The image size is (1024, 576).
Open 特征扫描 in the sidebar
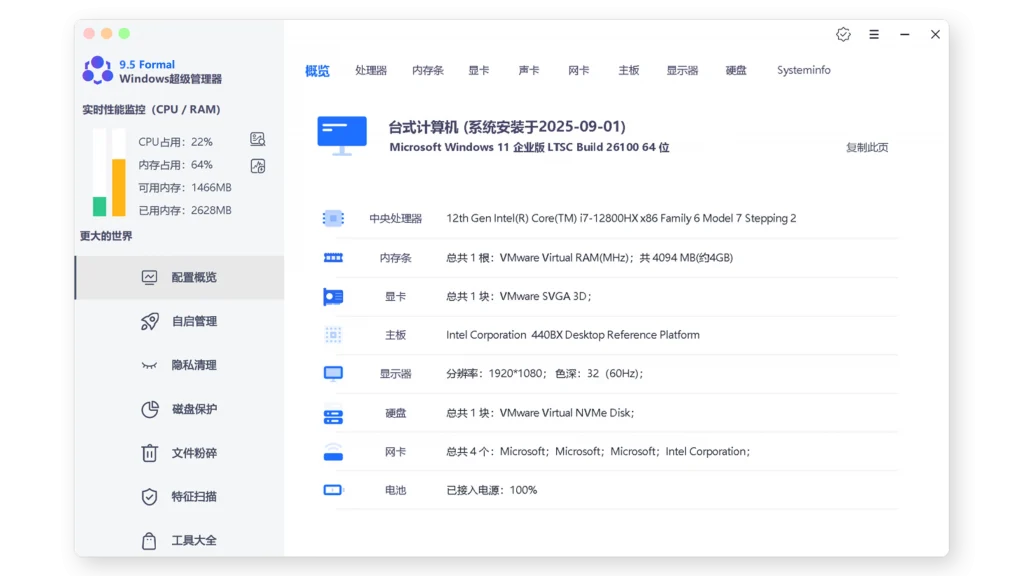click(x=180, y=497)
